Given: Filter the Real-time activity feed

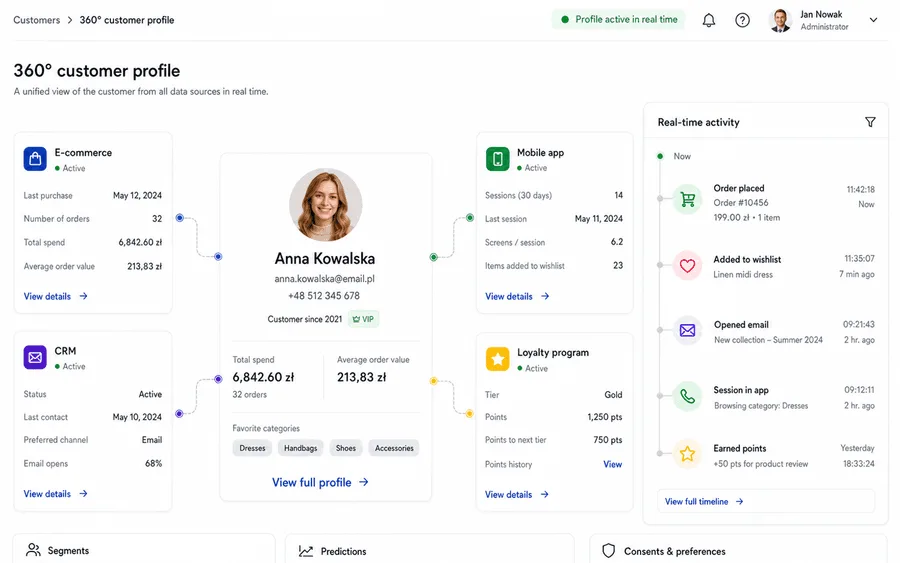Looking at the screenshot, I should (x=870, y=122).
